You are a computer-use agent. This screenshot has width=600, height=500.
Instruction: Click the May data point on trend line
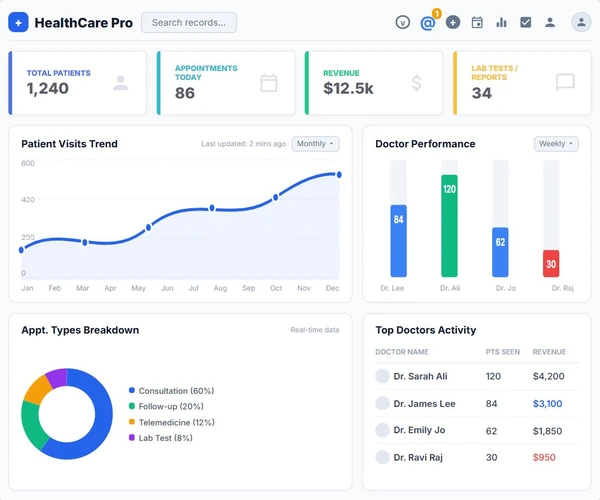point(148,228)
